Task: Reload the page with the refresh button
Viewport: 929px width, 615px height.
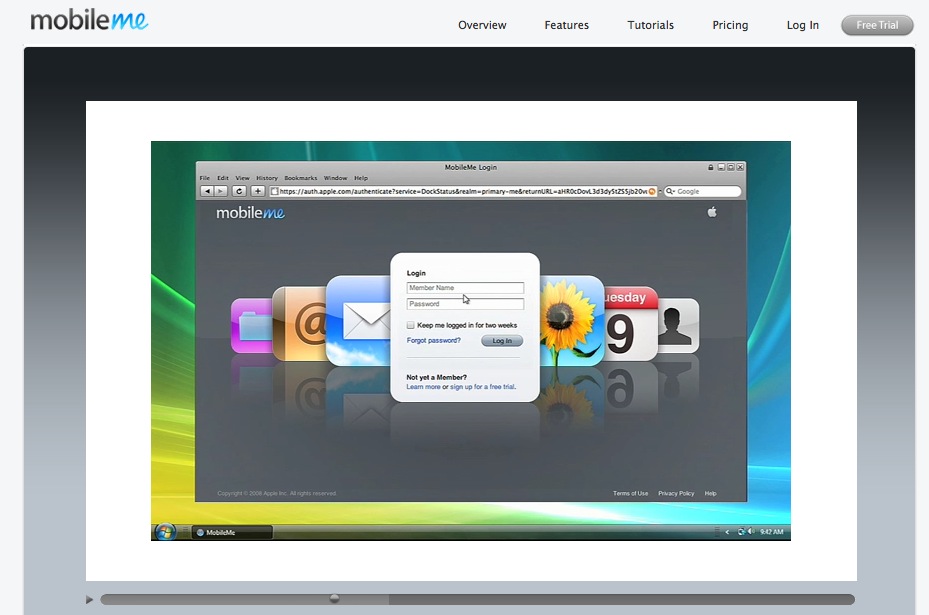Action: tap(239, 191)
